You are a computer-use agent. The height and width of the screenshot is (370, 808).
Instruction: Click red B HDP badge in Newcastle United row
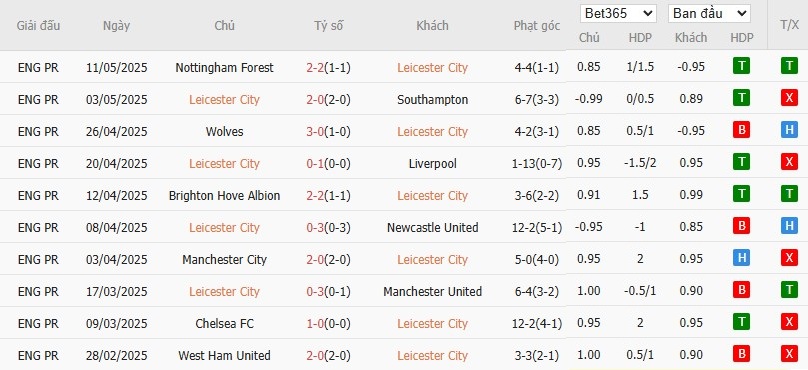coord(741,226)
